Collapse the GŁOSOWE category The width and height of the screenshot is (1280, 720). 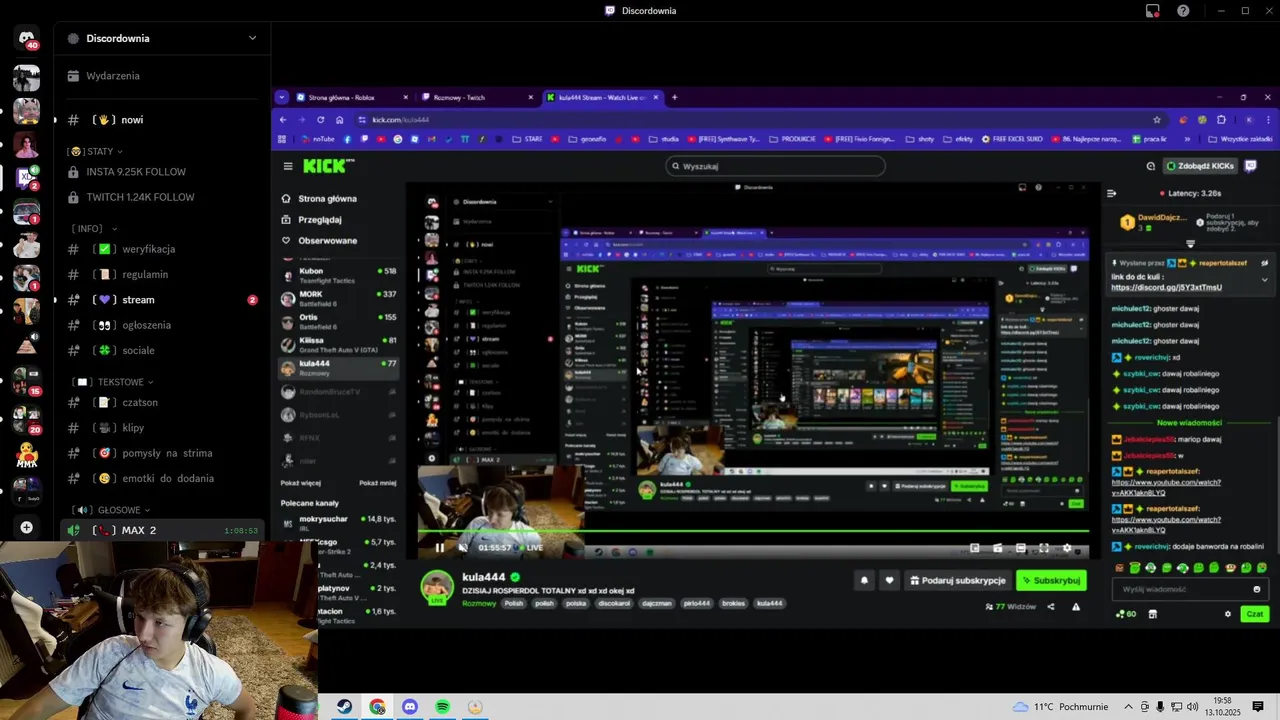(110, 510)
